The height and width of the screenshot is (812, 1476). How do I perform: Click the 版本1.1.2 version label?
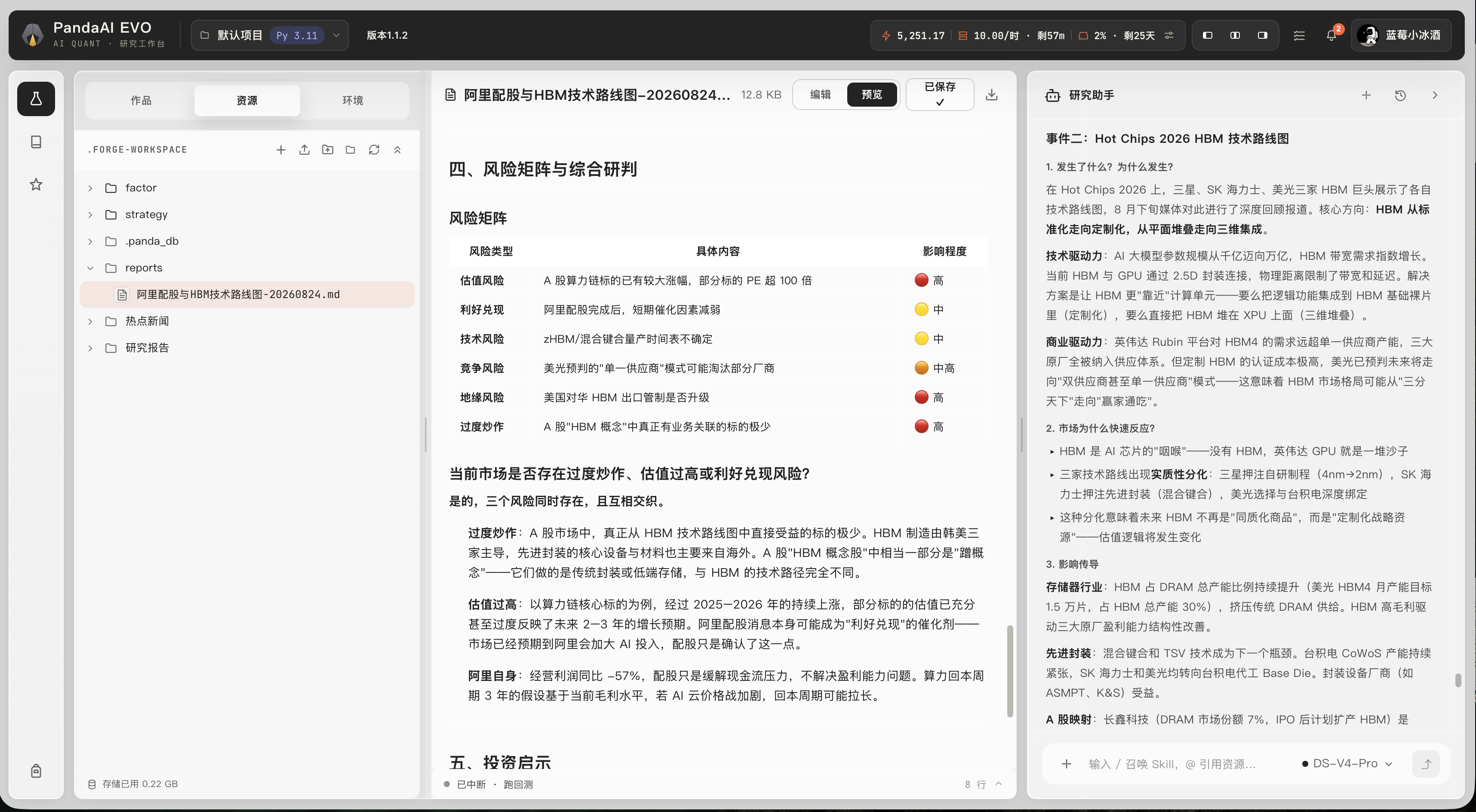(387, 35)
